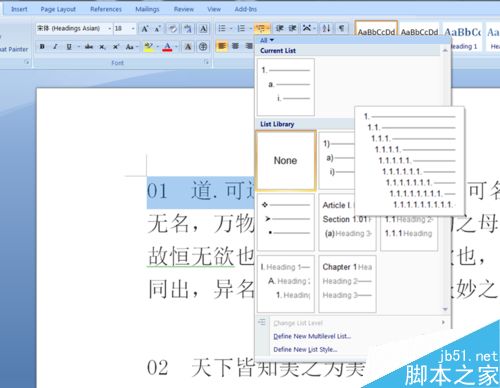Select the symbol bullets multilevel list

[x=286, y=222]
